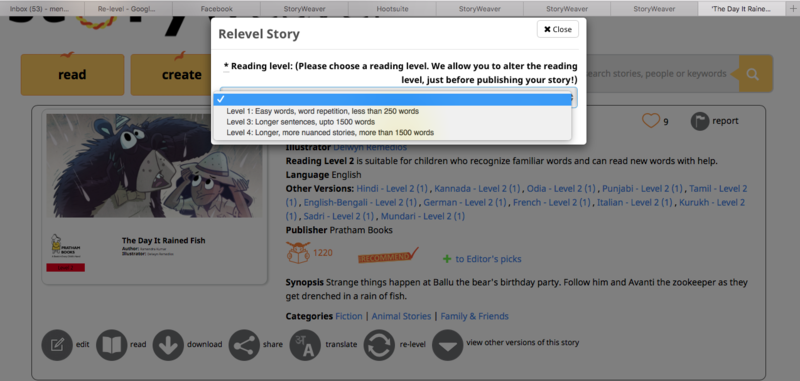Click the share label text
The image size is (800, 381).
(x=273, y=344)
